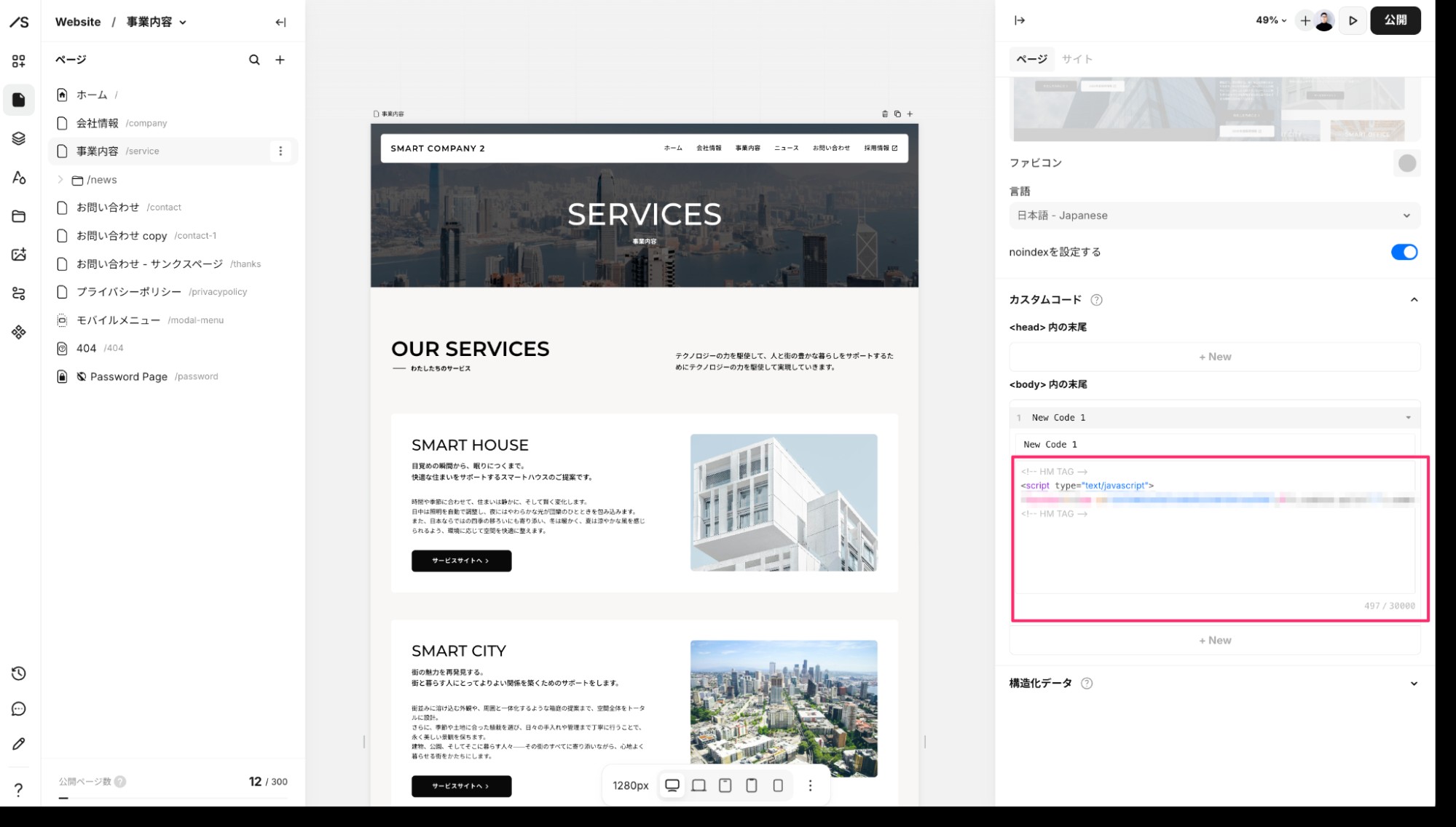Screen dimensions: 1456x827
Task: Collapse the left pages panel arrow
Action: click(x=280, y=22)
